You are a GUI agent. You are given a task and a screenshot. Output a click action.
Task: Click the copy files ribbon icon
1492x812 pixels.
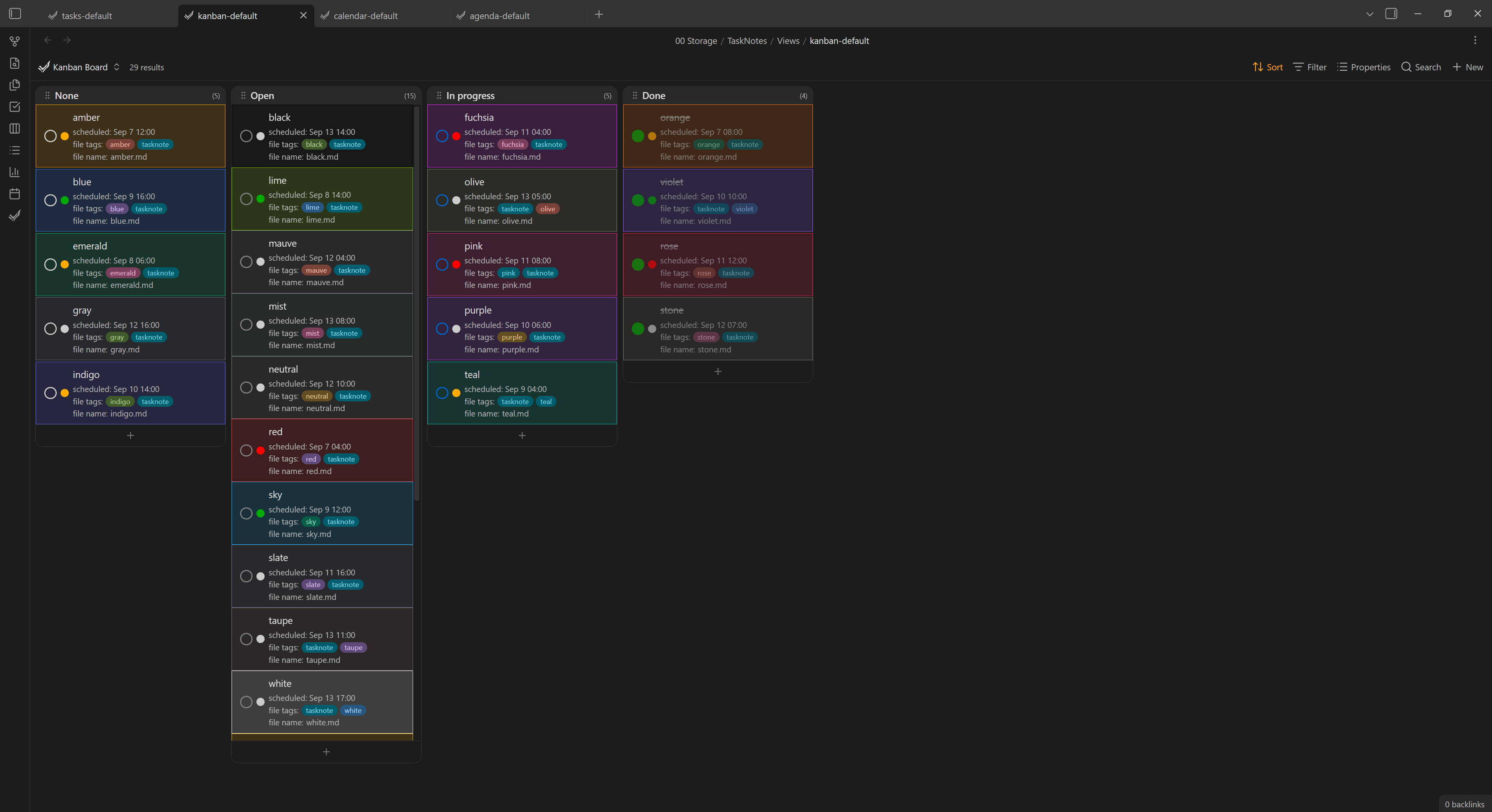tap(15, 85)
